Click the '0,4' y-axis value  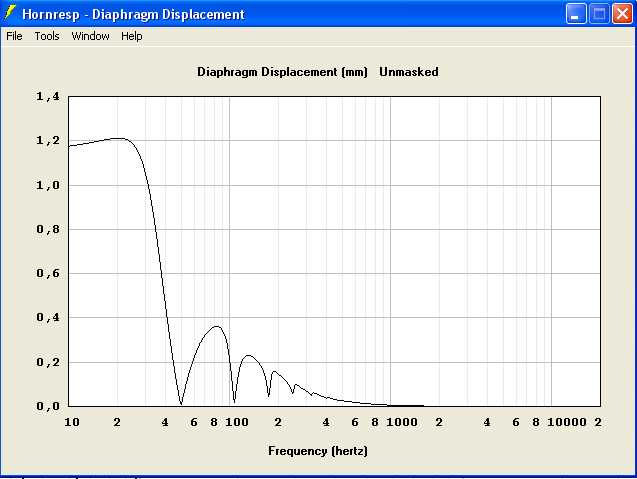click(48, 317)
